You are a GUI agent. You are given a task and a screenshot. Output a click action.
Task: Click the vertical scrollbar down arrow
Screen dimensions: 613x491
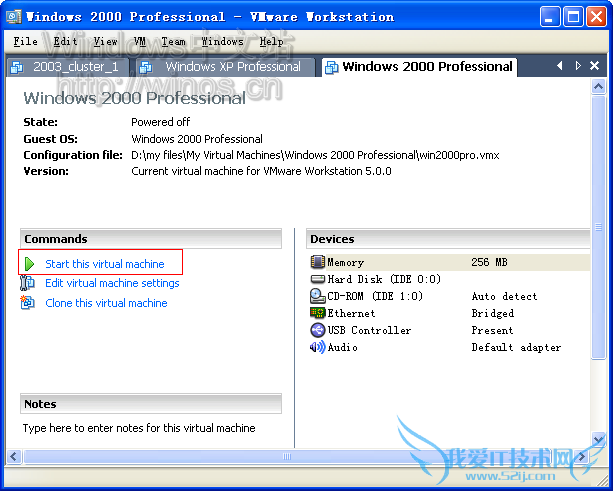coord(599,439)
